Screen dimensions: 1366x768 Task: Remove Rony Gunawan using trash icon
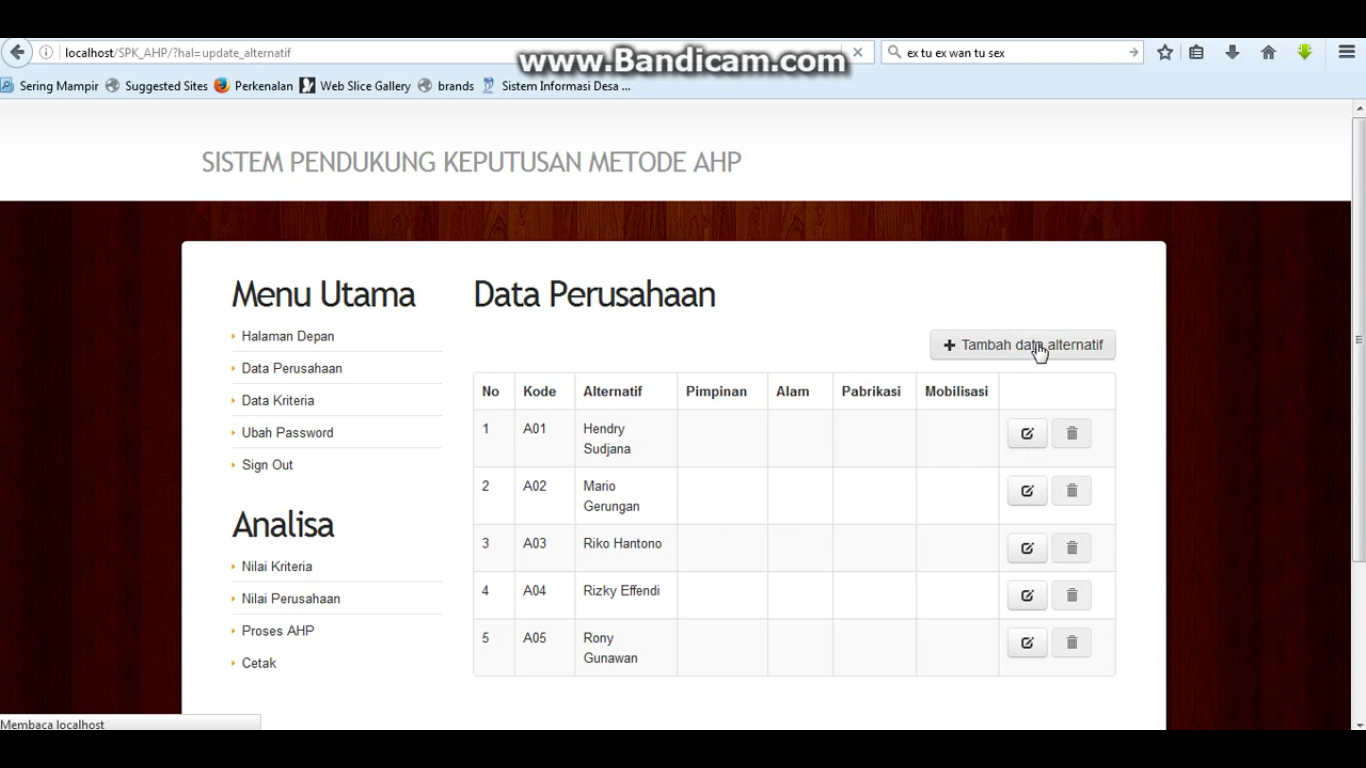[x=1071, y=643]
